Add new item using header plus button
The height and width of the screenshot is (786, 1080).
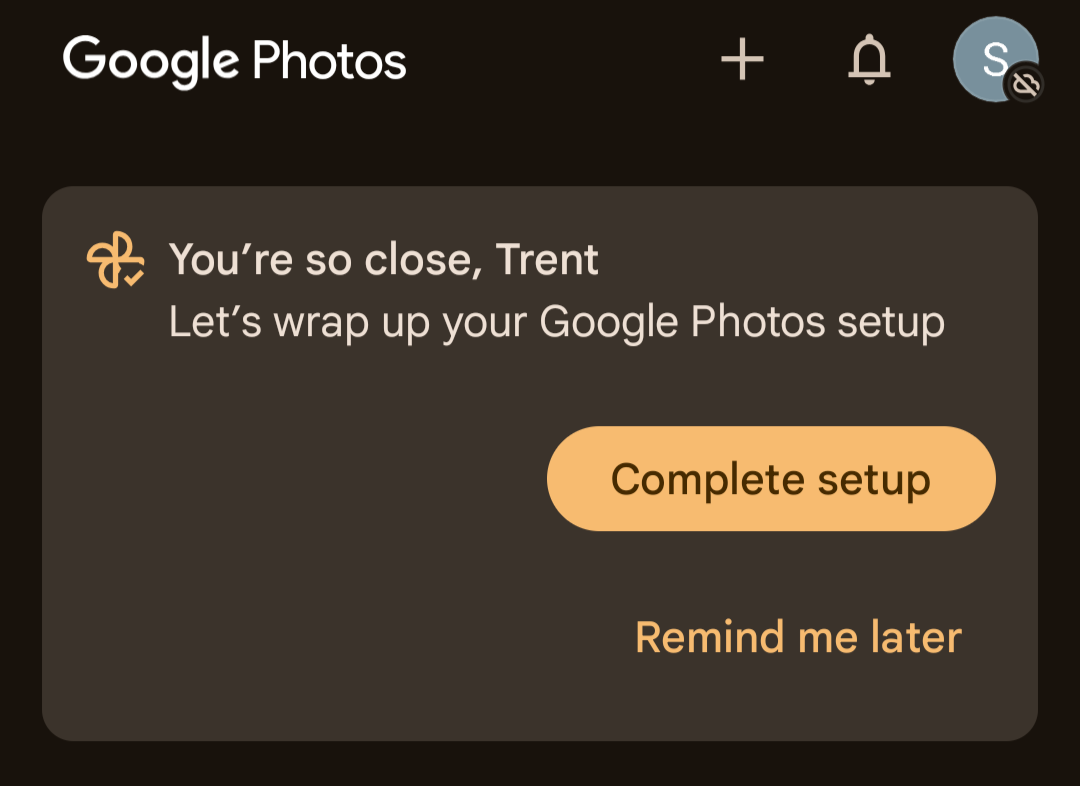742,59
